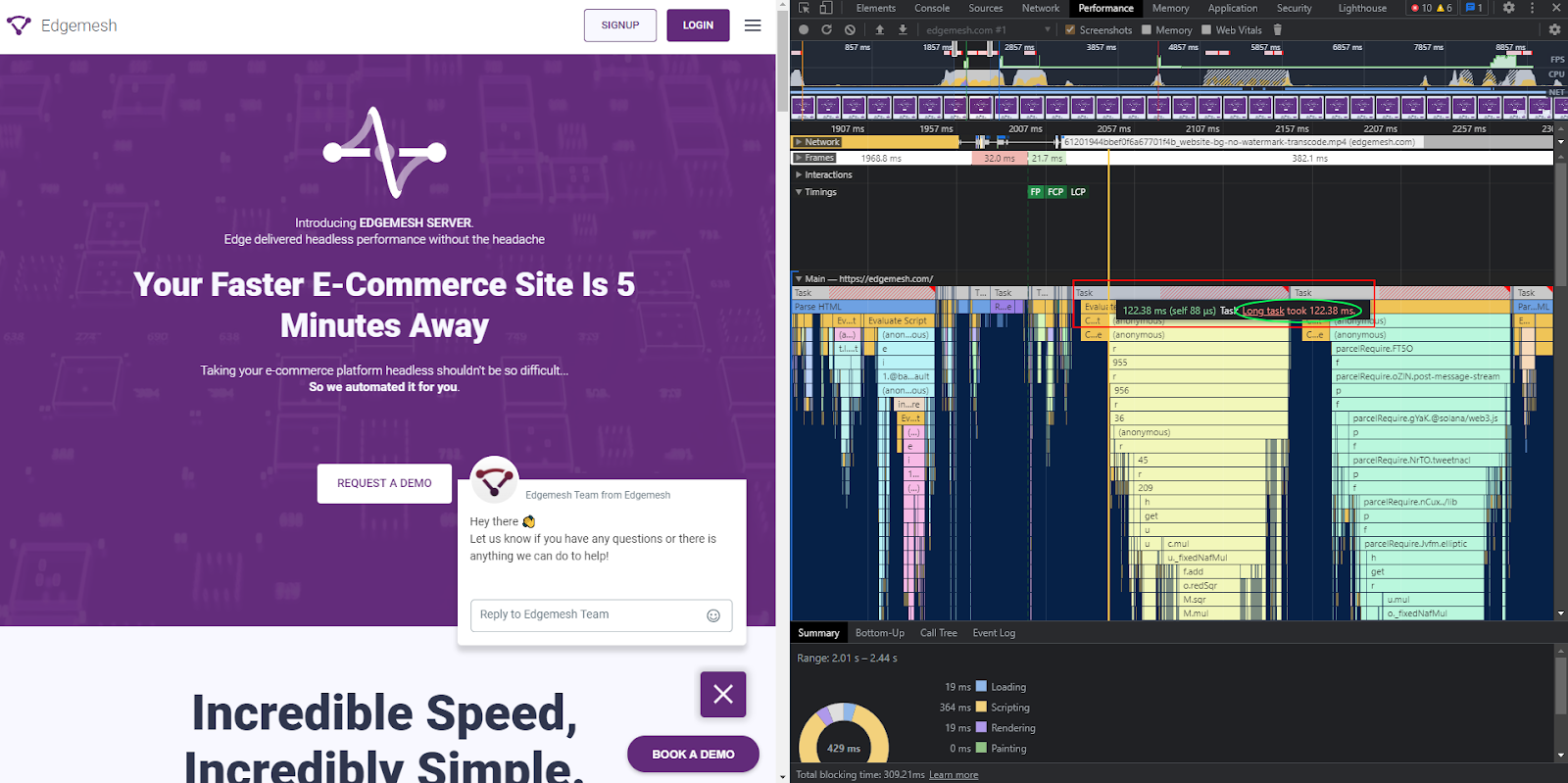
Task: Switch to the Elements tab
Action: click(x=875, y=8)
